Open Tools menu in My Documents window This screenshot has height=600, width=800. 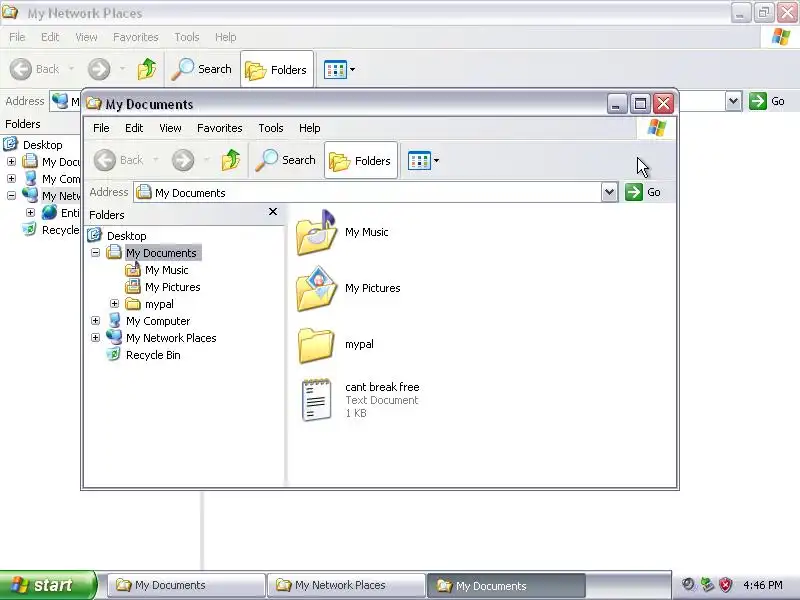coord(270,128)
